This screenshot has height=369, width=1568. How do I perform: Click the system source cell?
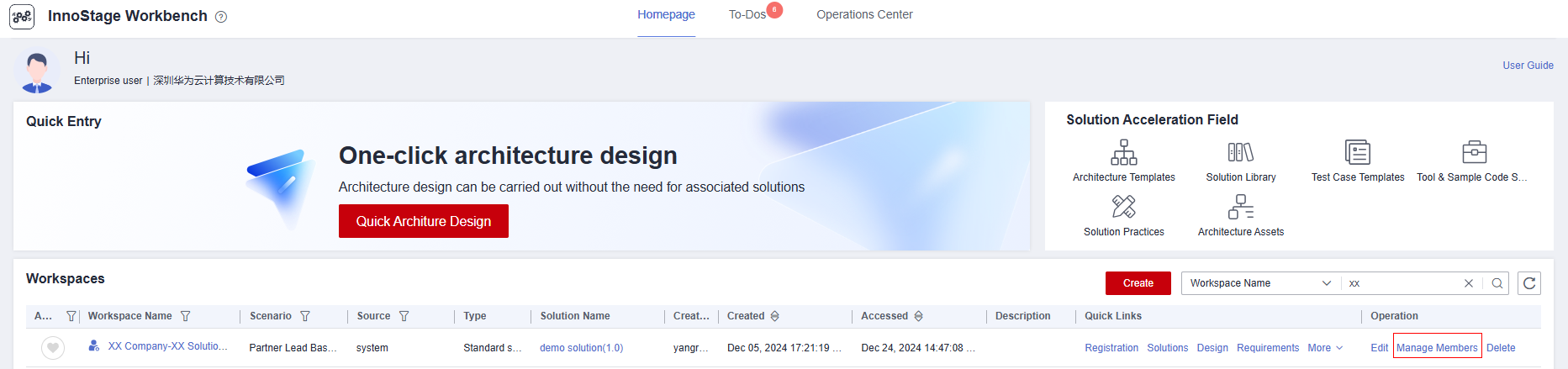point(372,348)
